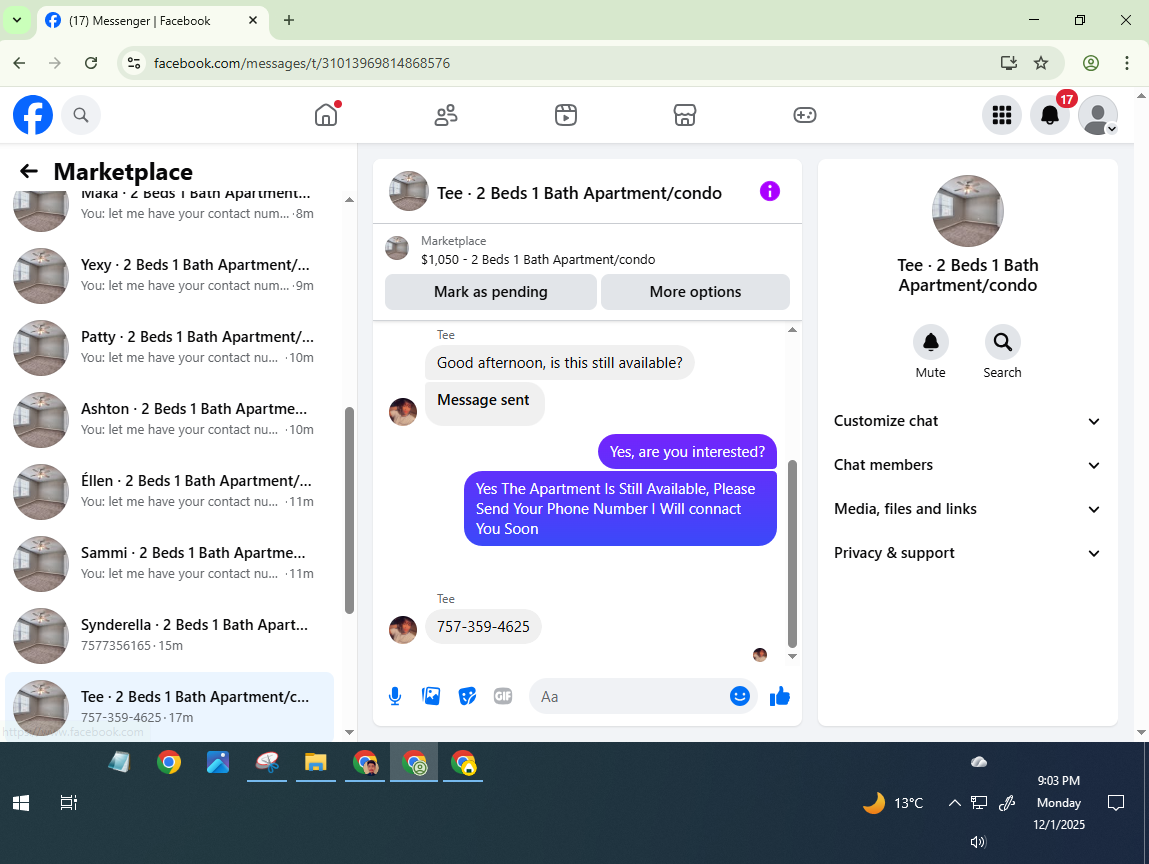This screenshot has width=1149, height=864.
Task: View site information icon in address bar
Action: [x=134, y=63]
